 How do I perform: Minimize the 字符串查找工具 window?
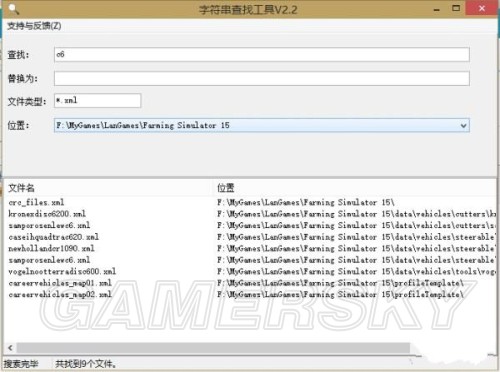[437, 9]
